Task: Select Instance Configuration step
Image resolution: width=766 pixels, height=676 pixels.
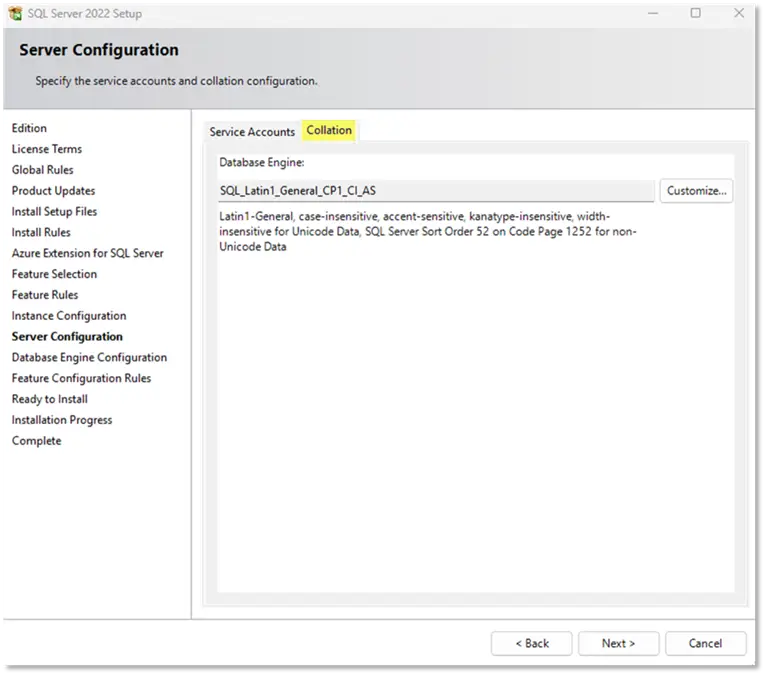Action: (x=69, y=316)
